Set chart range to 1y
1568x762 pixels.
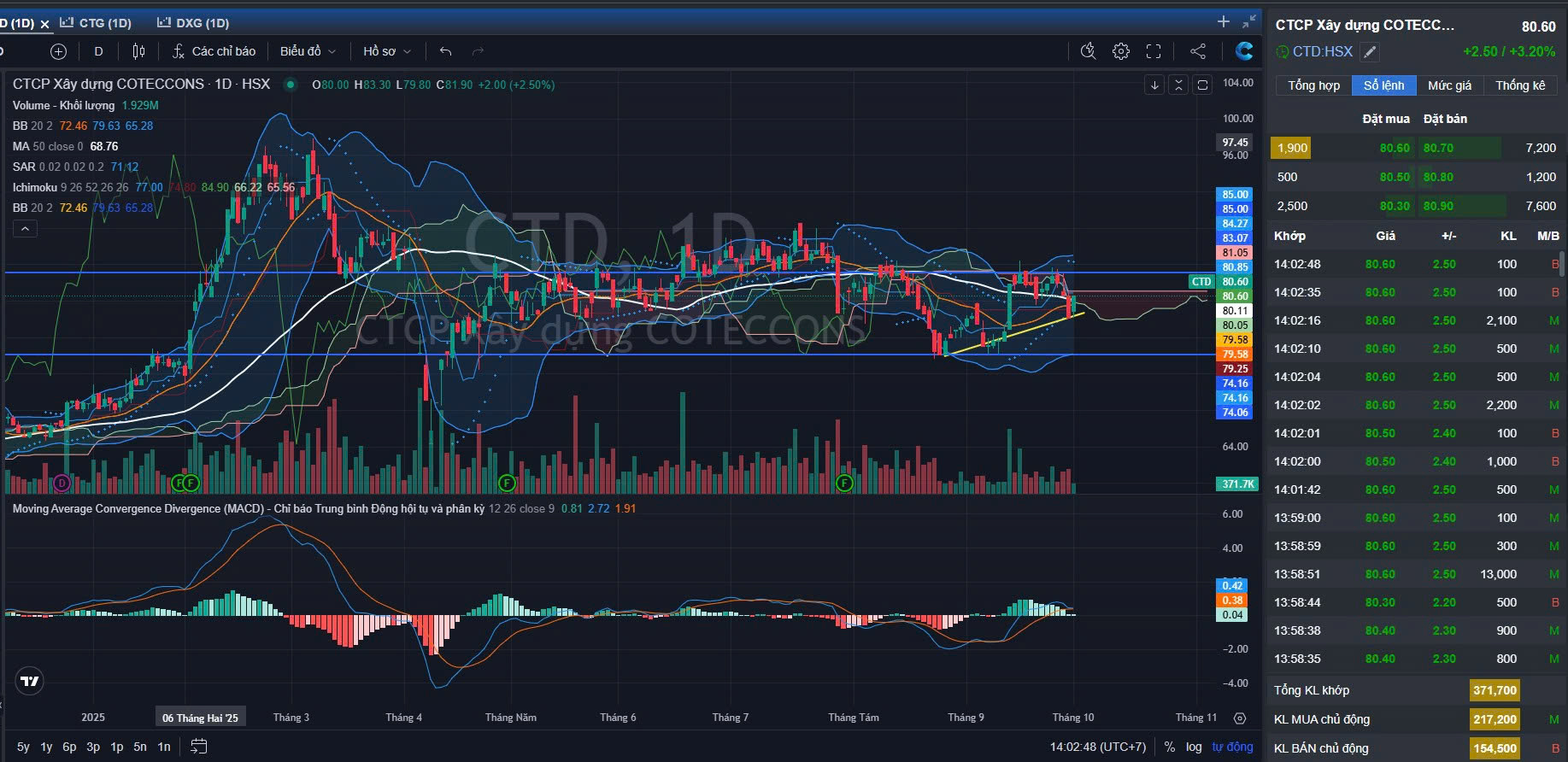pyautogui.click(x=46, y=747)
